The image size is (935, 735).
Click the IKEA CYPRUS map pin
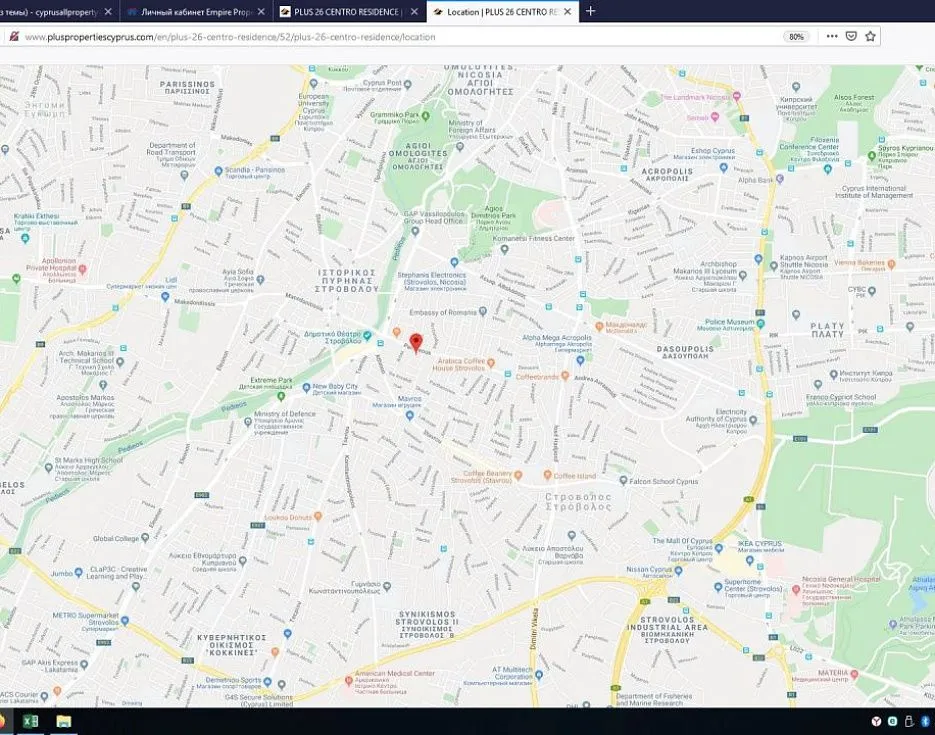click(x=750, y=560)
